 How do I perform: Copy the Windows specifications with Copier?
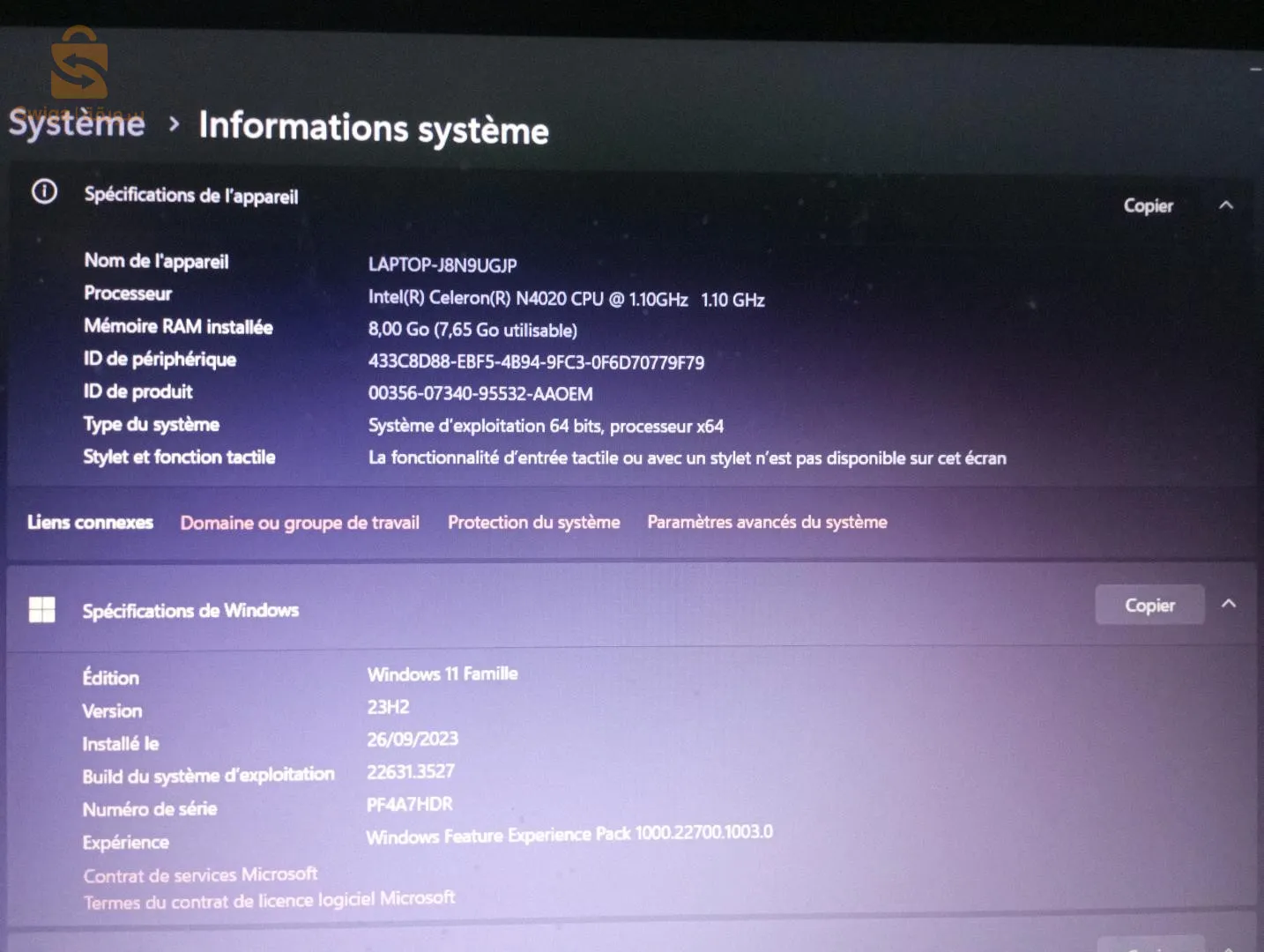tap(1149, 605)
